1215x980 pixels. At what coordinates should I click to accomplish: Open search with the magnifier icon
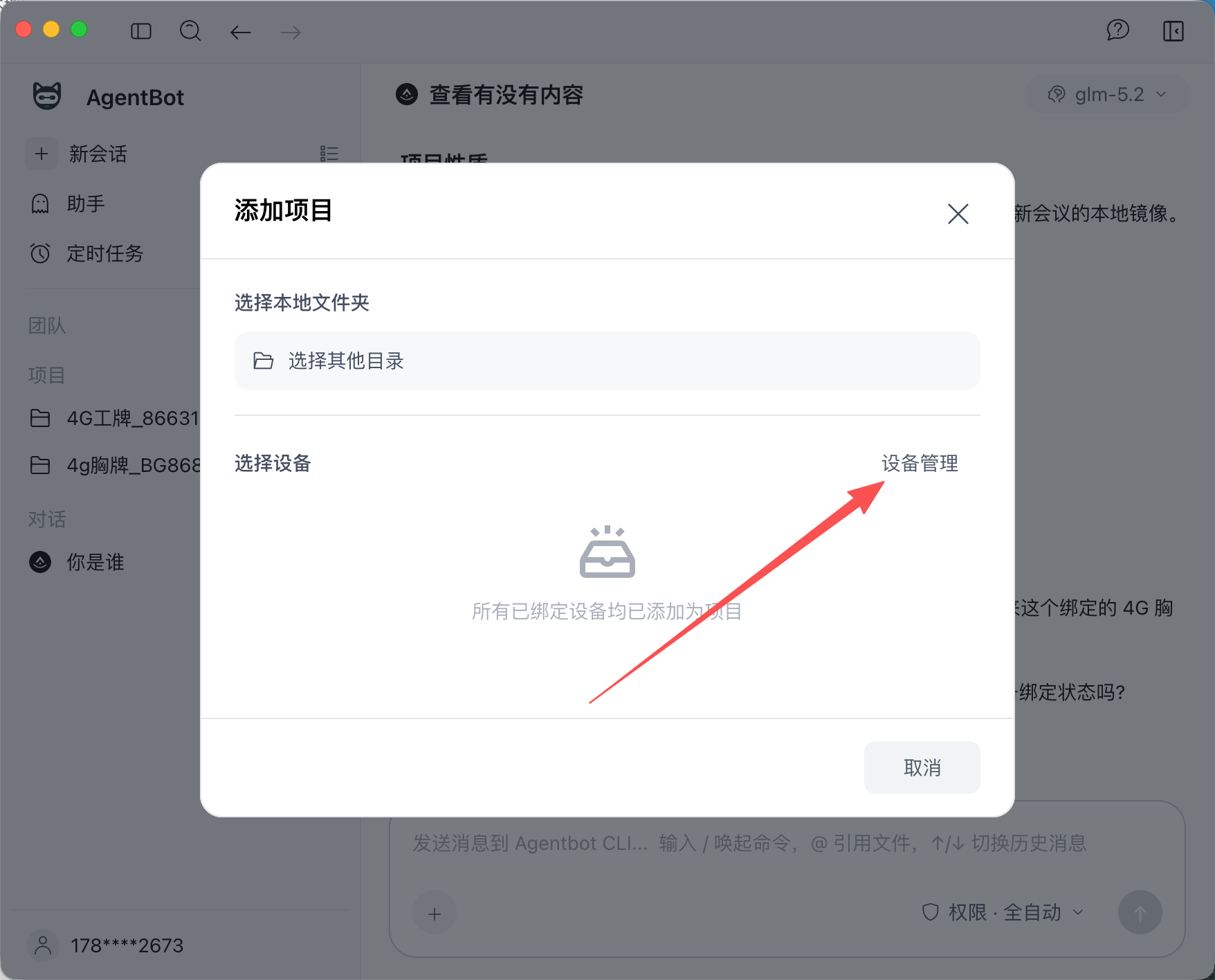(190, 31)
